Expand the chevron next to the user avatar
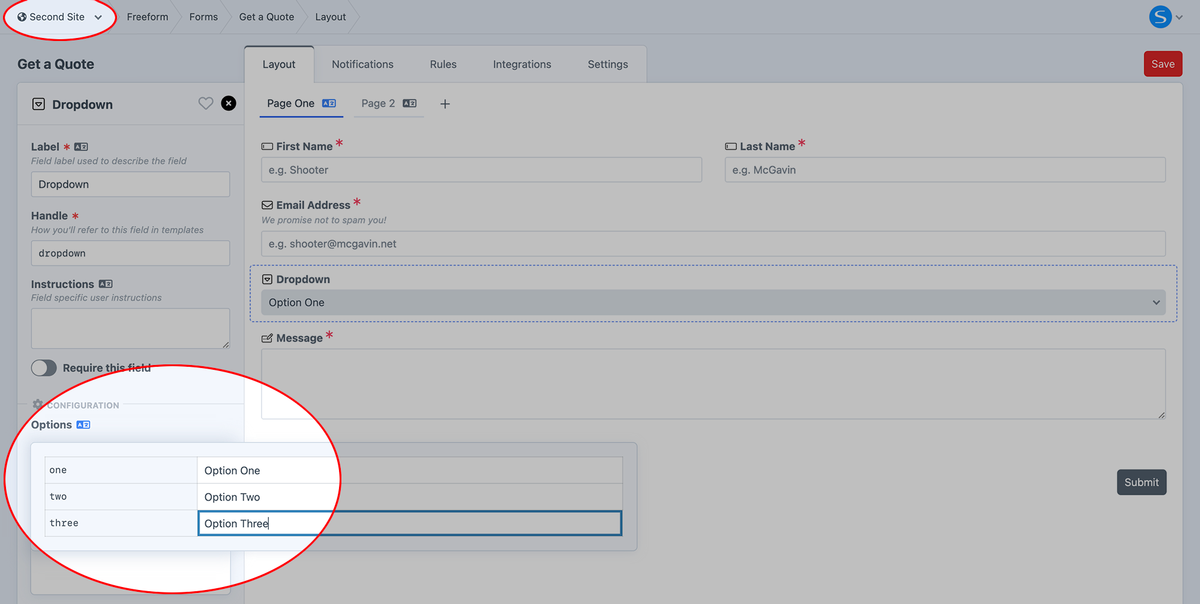1200x604 pixels. click(1180, 17)
